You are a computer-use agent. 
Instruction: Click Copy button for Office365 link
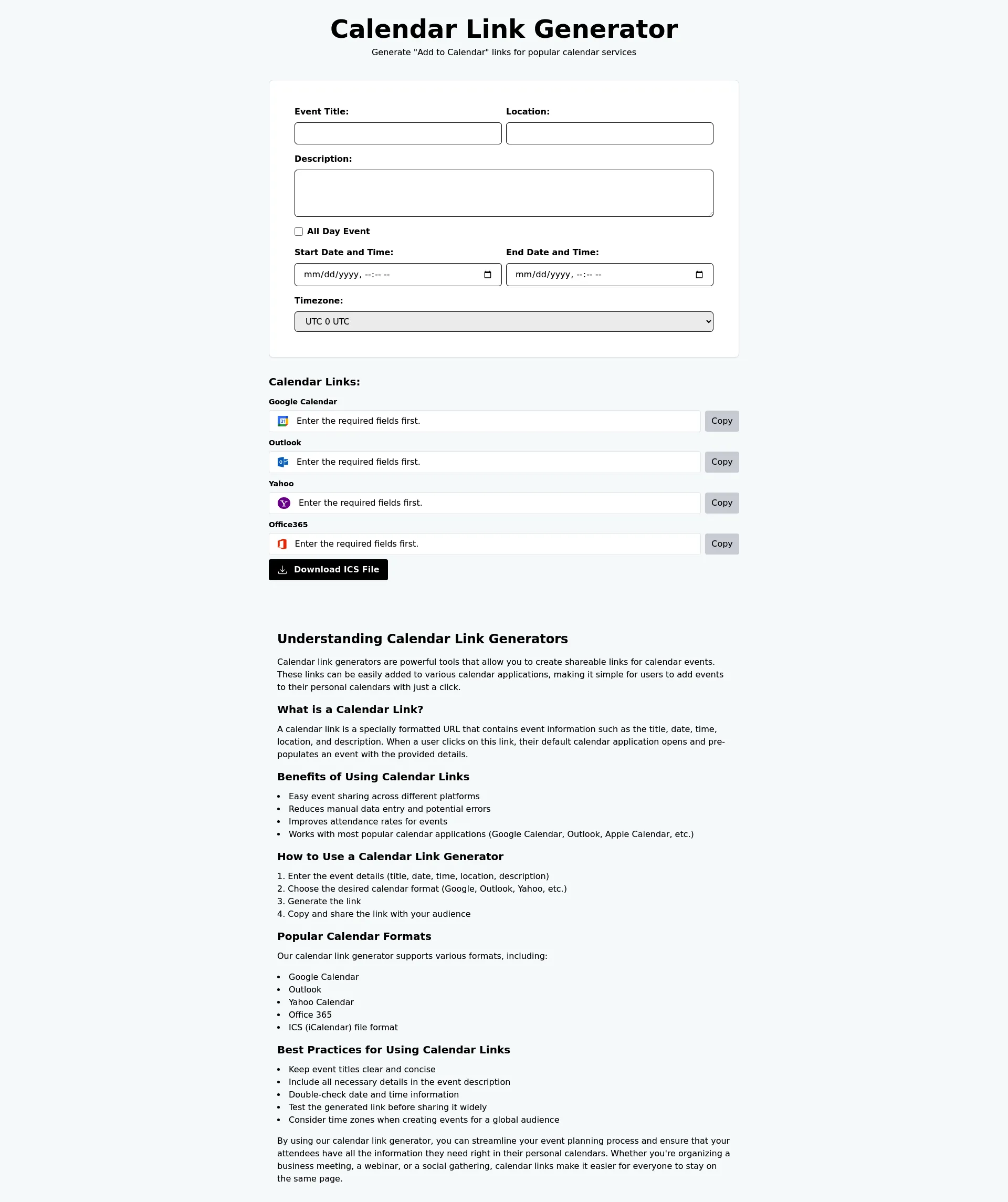coord(721,544)
